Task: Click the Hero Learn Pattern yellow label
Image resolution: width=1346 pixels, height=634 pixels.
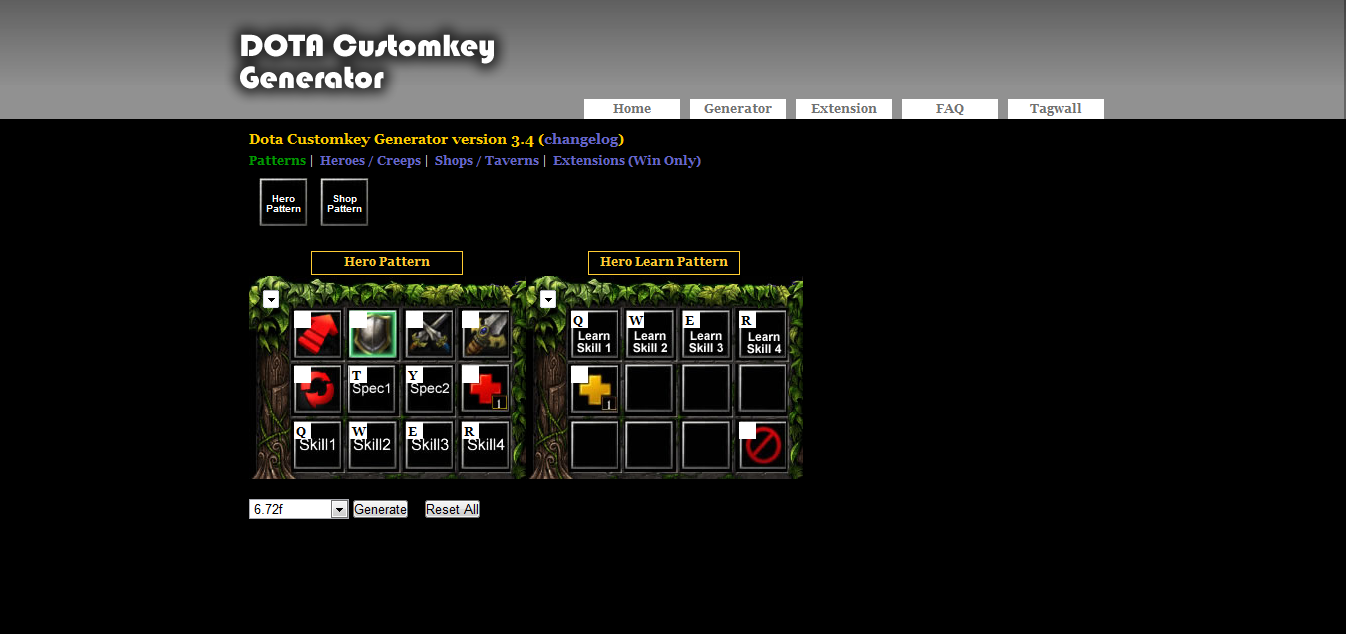Action: point(664,262)
